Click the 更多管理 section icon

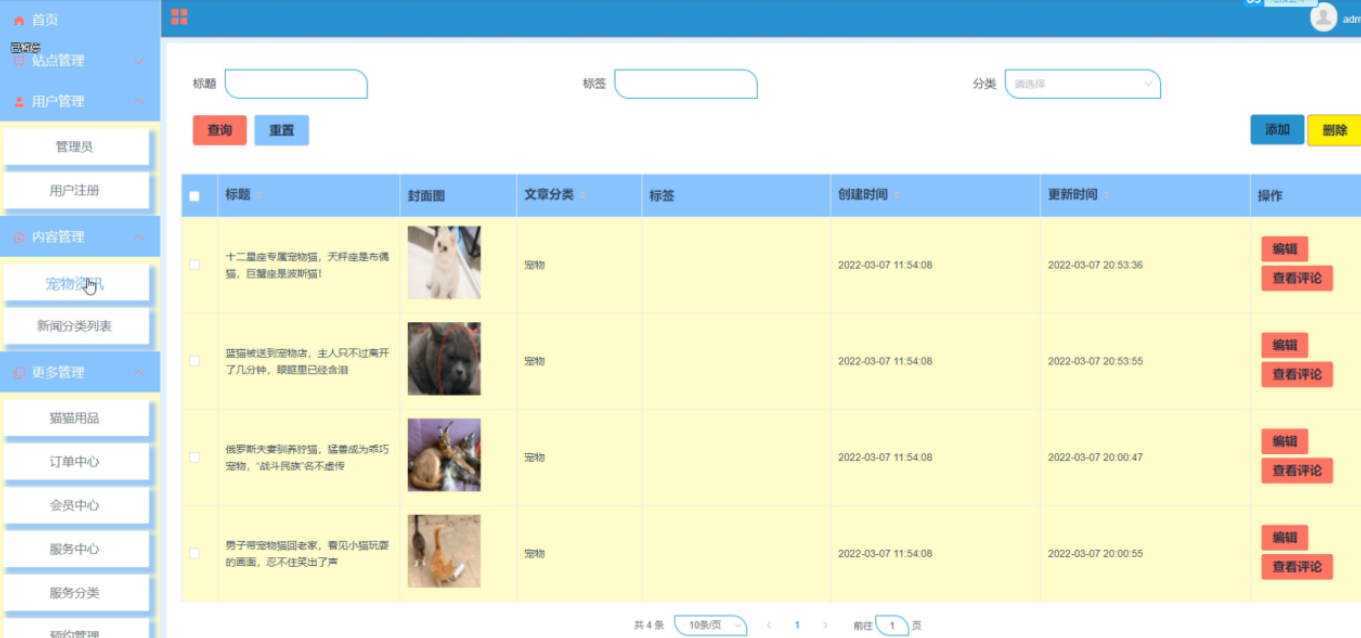pyautogui.click(x=19, y=373)
